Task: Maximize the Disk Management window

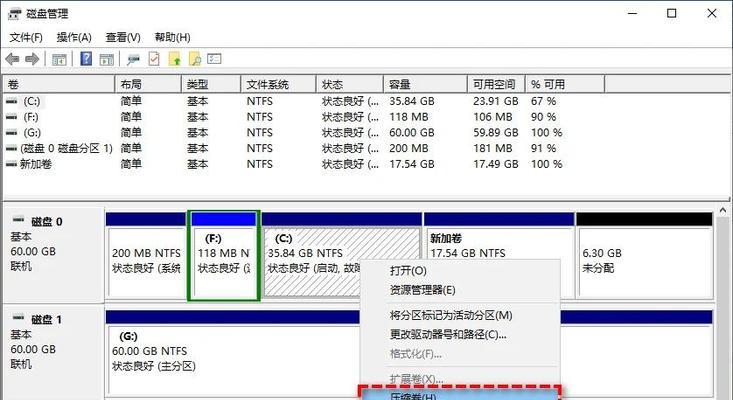Action: click(672, 13)
